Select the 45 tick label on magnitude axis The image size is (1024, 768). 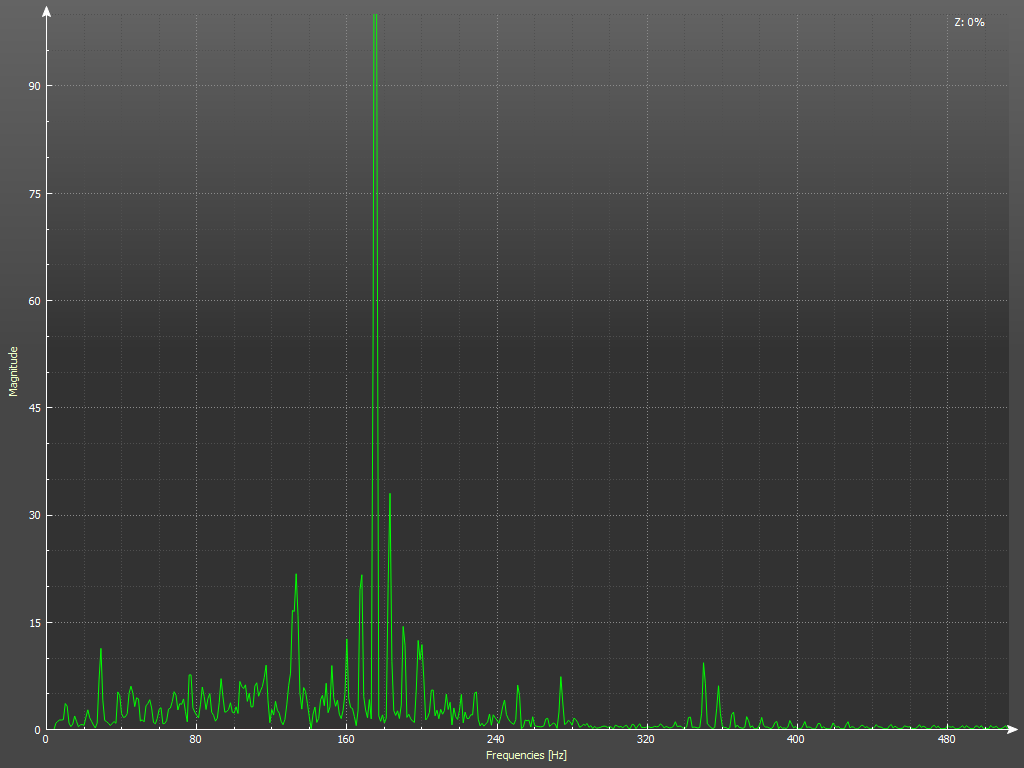pyautogui.click(x=34, y=408)
